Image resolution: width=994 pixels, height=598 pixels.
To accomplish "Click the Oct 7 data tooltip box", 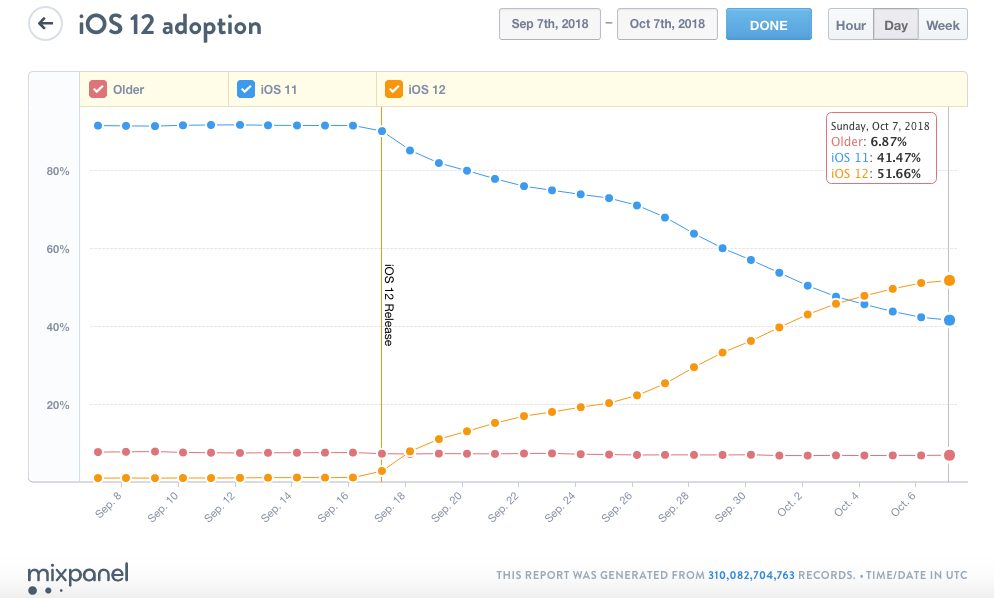I will pyautogui.click(x=880, y=148).
